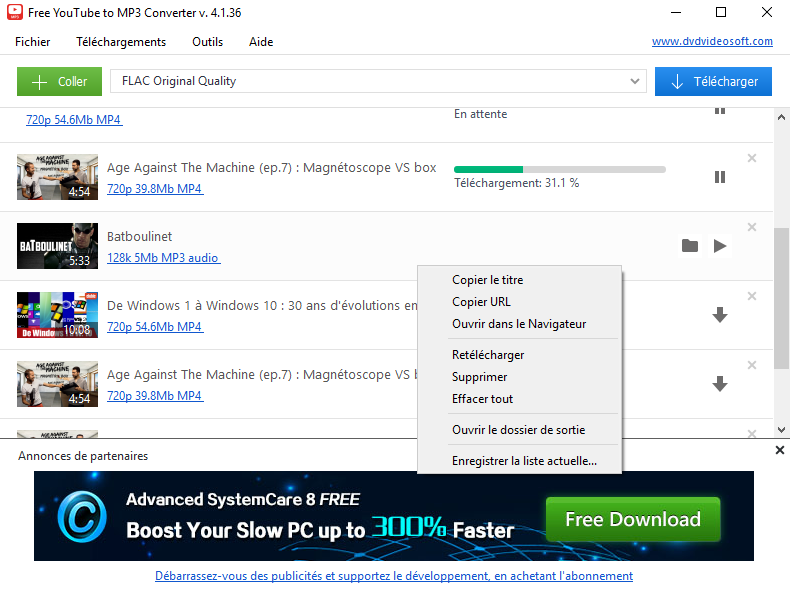Choose Retélécharger from the context menu

point(488,355)
